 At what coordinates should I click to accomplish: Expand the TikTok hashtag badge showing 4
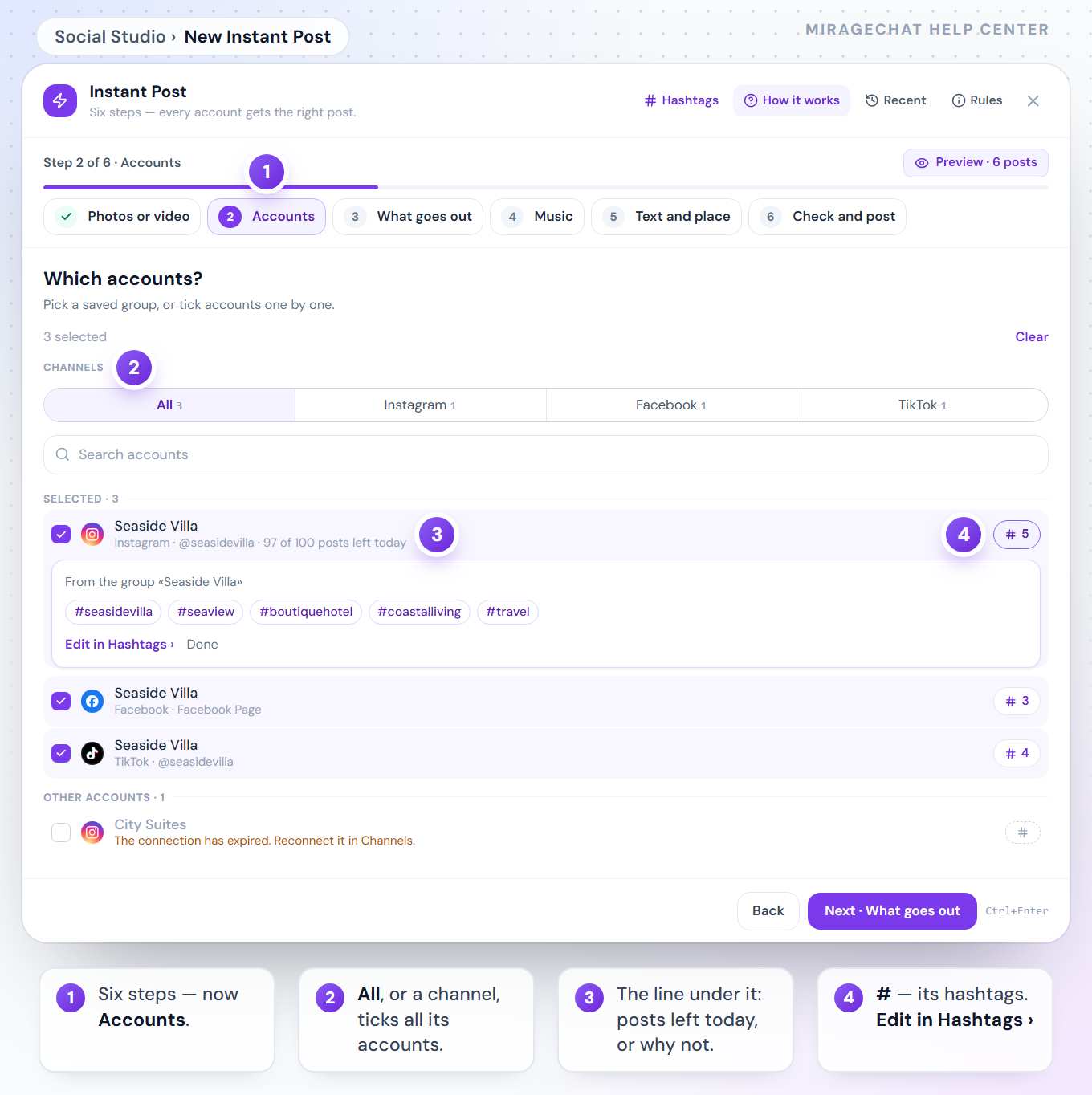[x=1017, y=753]
